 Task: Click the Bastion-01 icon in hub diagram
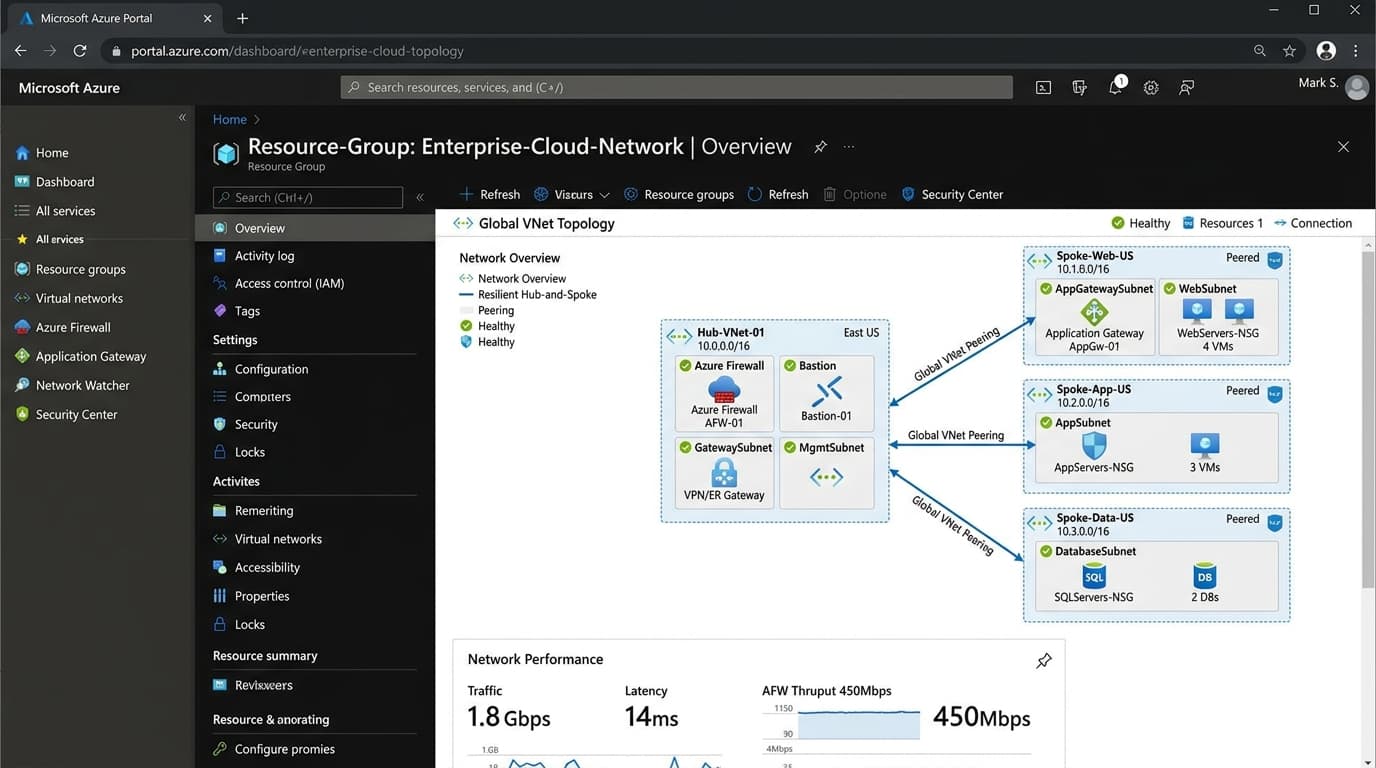[826, 391]
